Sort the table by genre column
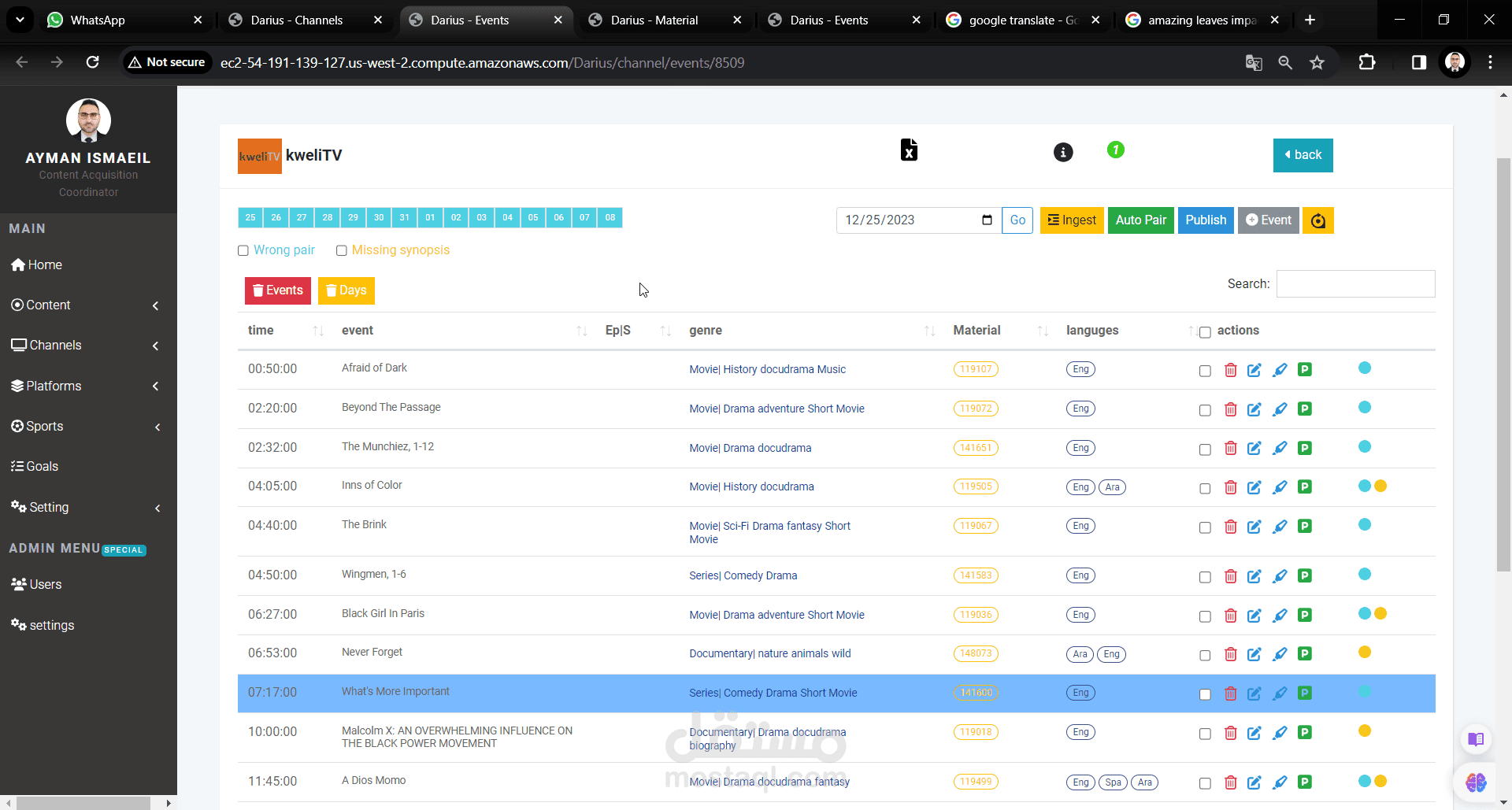Image resolution: width=1512 pixels, height=810 pixels. tap(811, 331)
